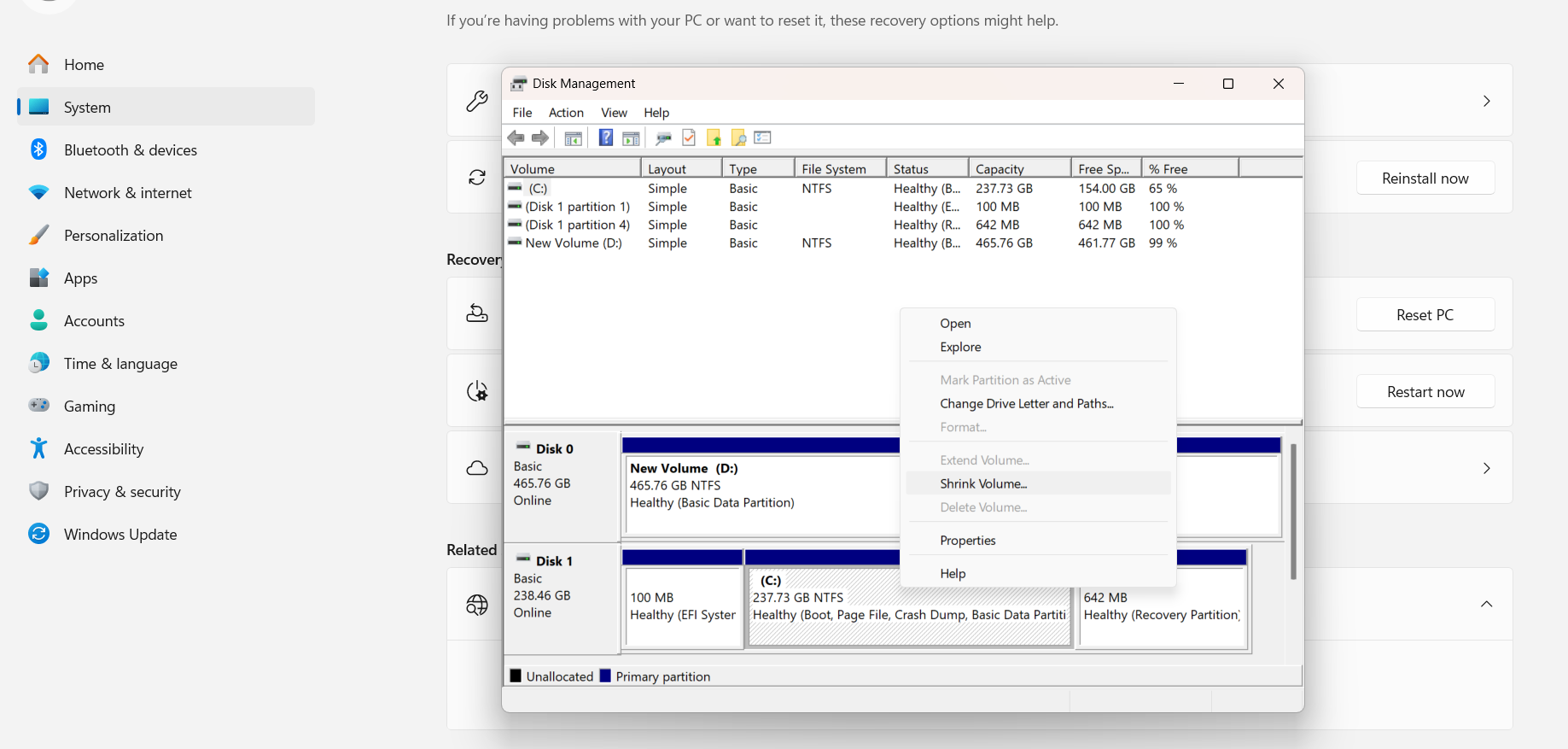Click the Gaming controller icon

coord(38,405)
